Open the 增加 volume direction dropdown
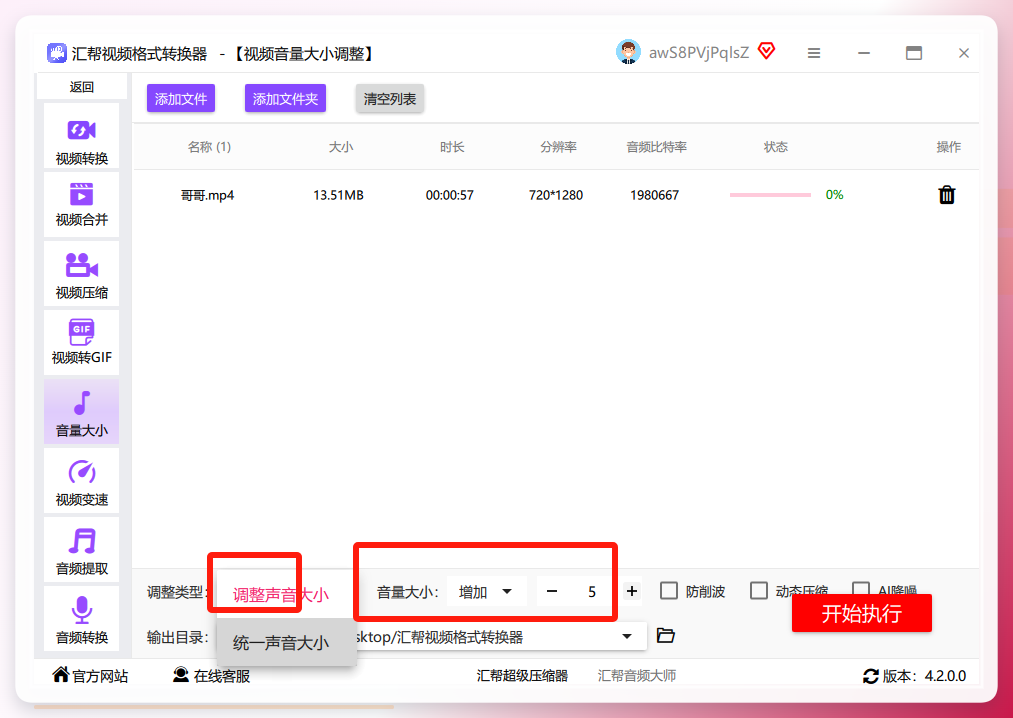1013x718 pixels. click(486, 591)
